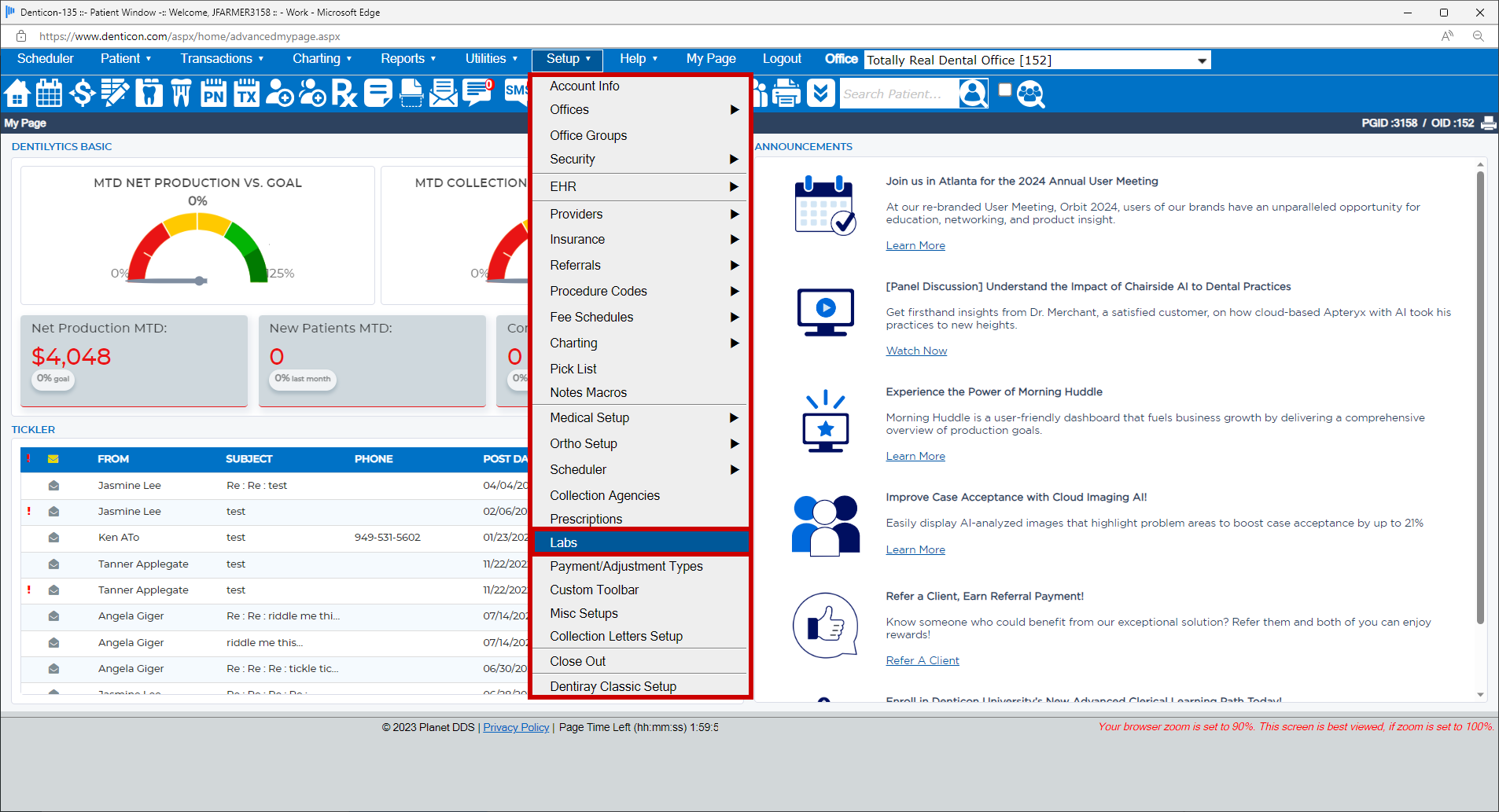Click the Refer A Client link
The image size is (1499, 812).
[x=923, y=661]
